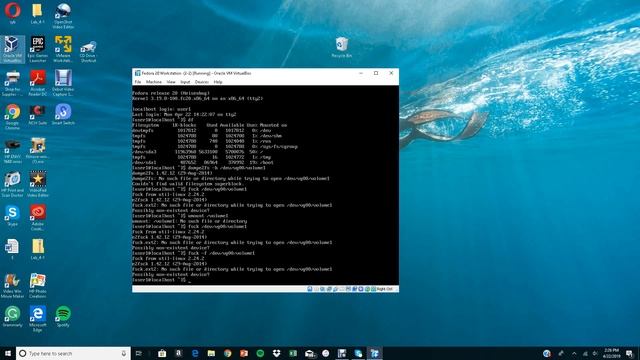Open the zipped Lab_4-1 folder on the desktop
The width and height of the screenshot is (640, 360).
click(x=38, y=249)
